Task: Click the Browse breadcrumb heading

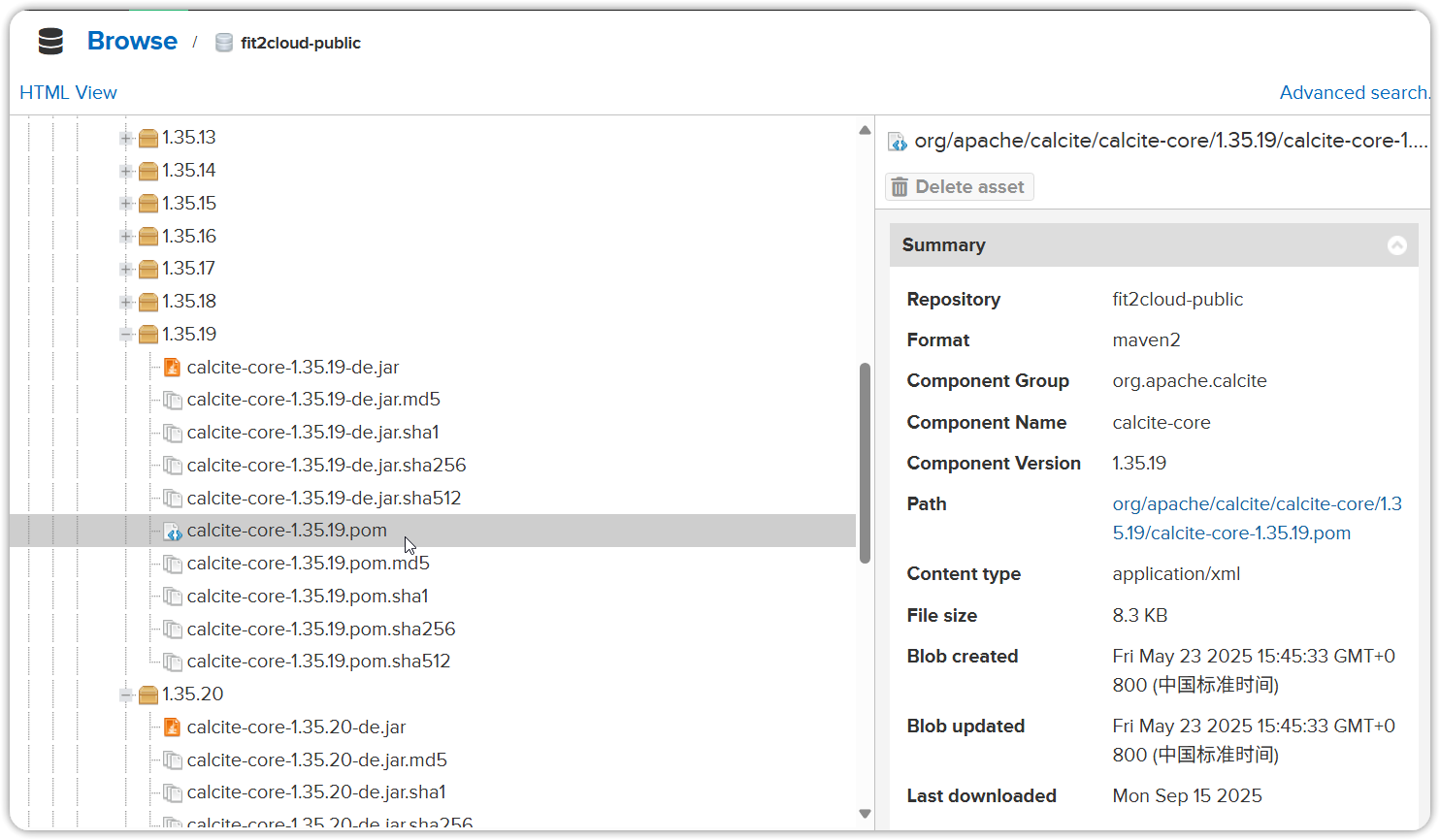Action: (x=132, y=41)
